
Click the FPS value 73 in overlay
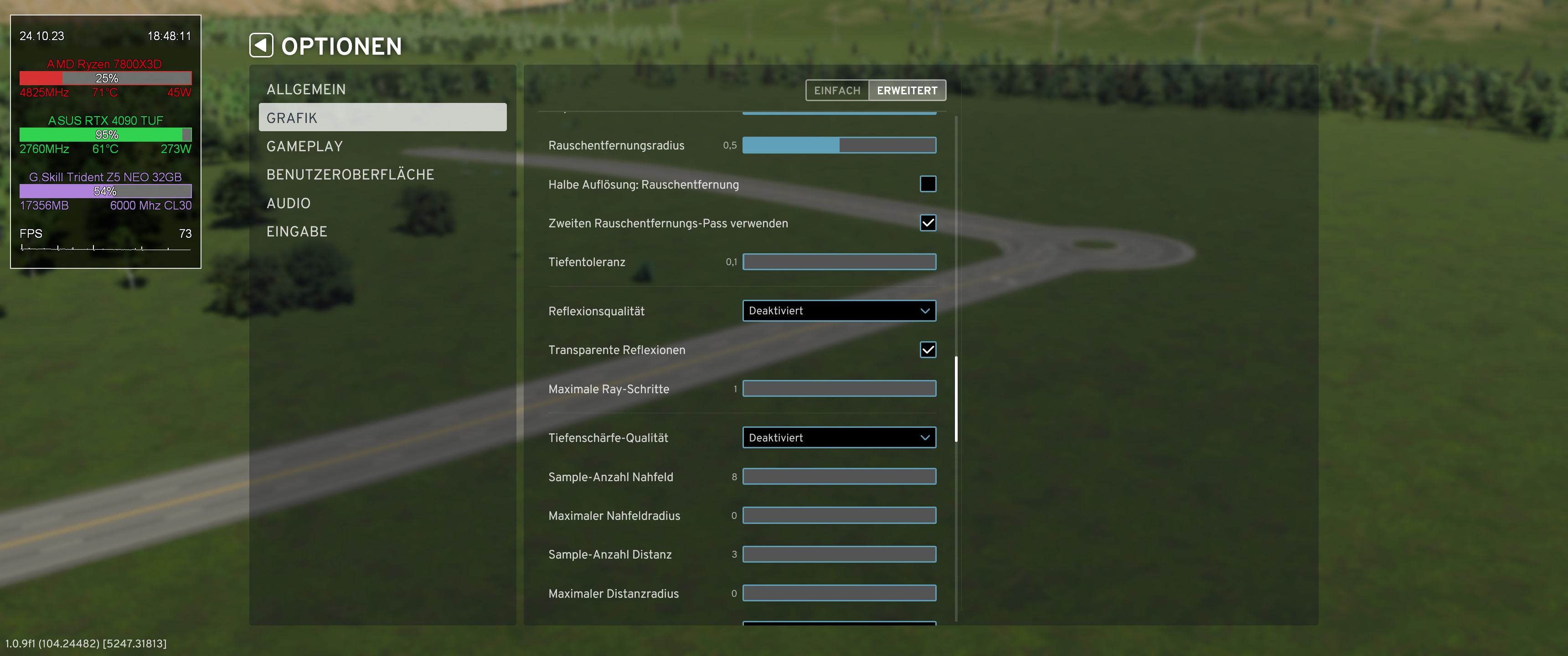coord(185,234)
